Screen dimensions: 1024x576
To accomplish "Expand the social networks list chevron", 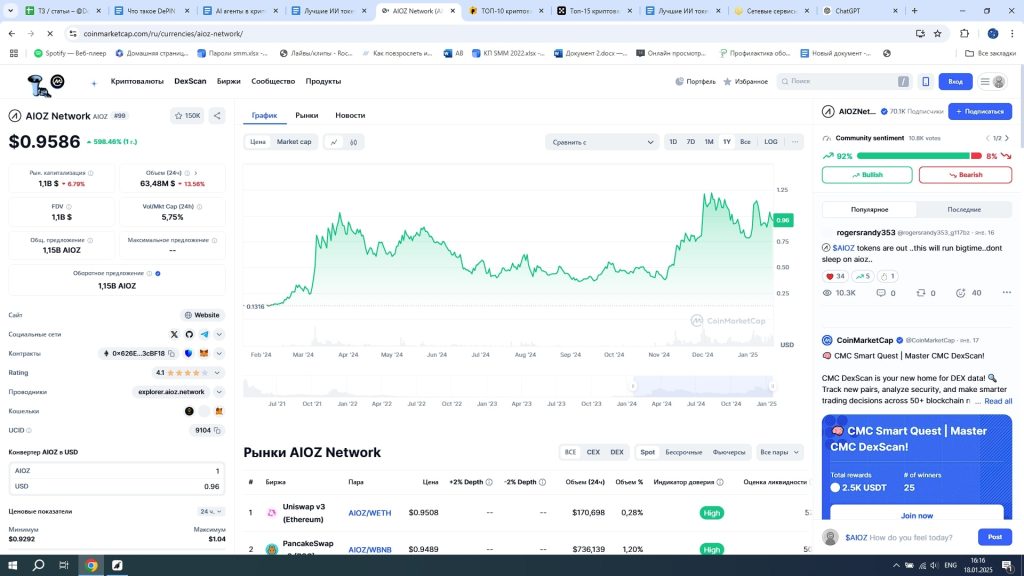I will tap(219, 334).
